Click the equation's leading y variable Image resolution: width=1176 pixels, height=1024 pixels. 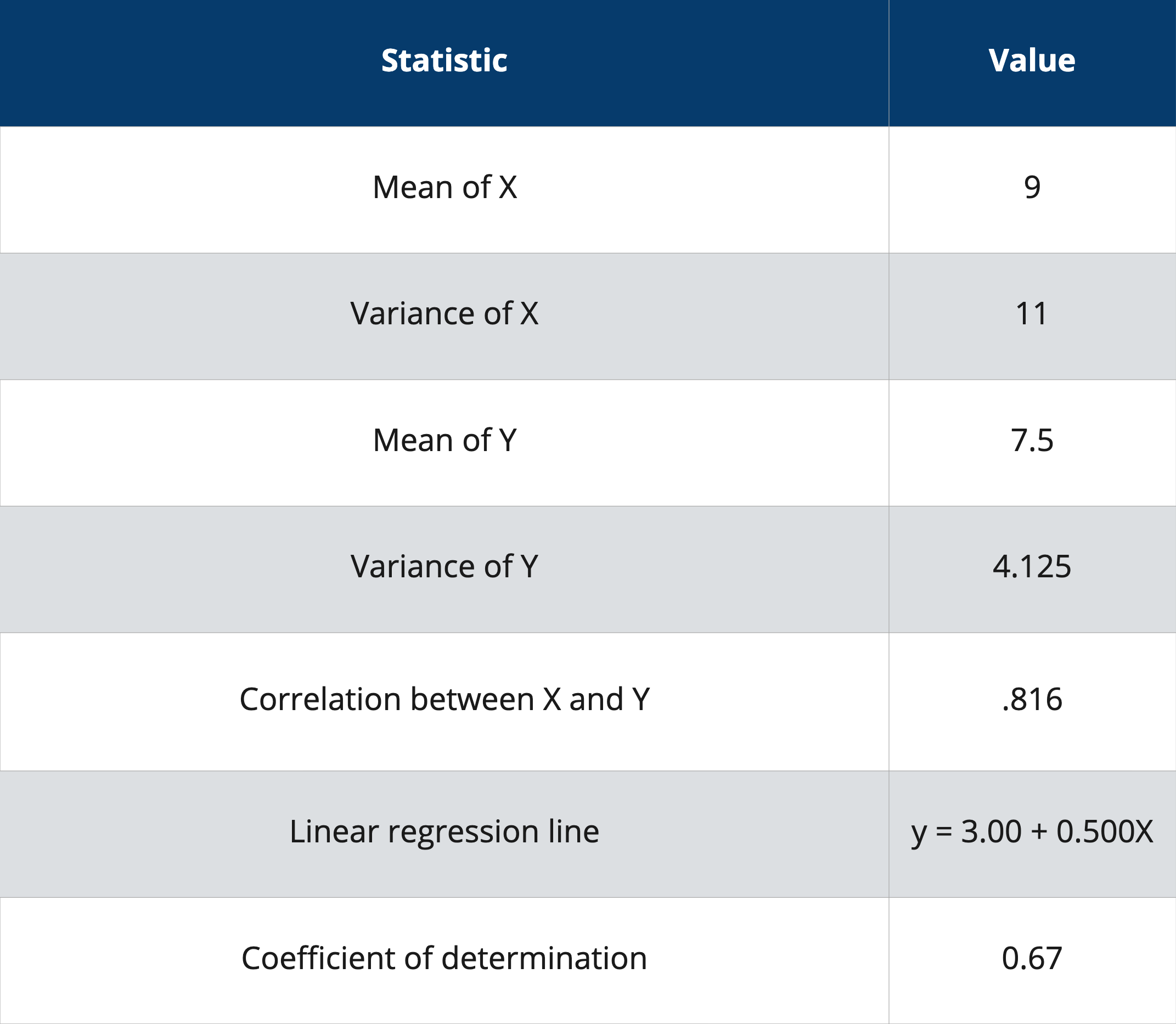pos(919,833)
